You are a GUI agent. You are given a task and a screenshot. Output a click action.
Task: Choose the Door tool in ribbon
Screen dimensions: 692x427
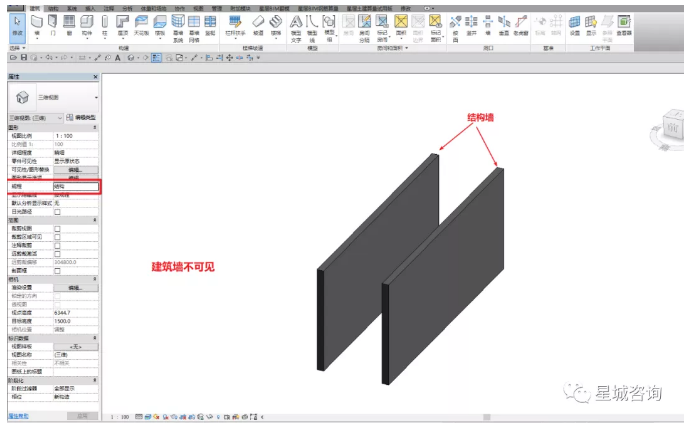click(x=53, y=25)
